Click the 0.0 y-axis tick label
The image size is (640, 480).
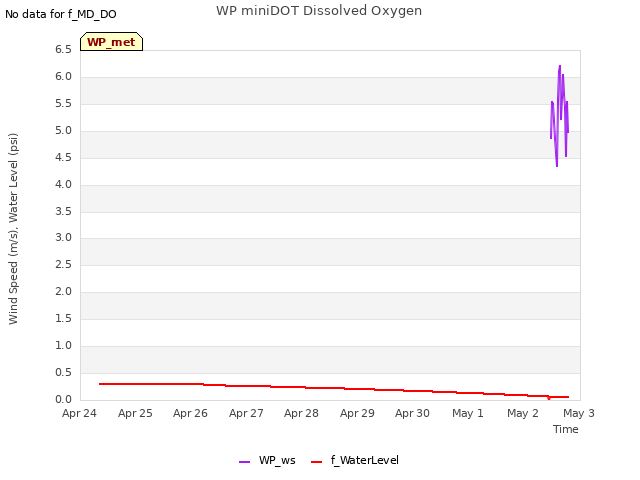(x=64, y=400)
